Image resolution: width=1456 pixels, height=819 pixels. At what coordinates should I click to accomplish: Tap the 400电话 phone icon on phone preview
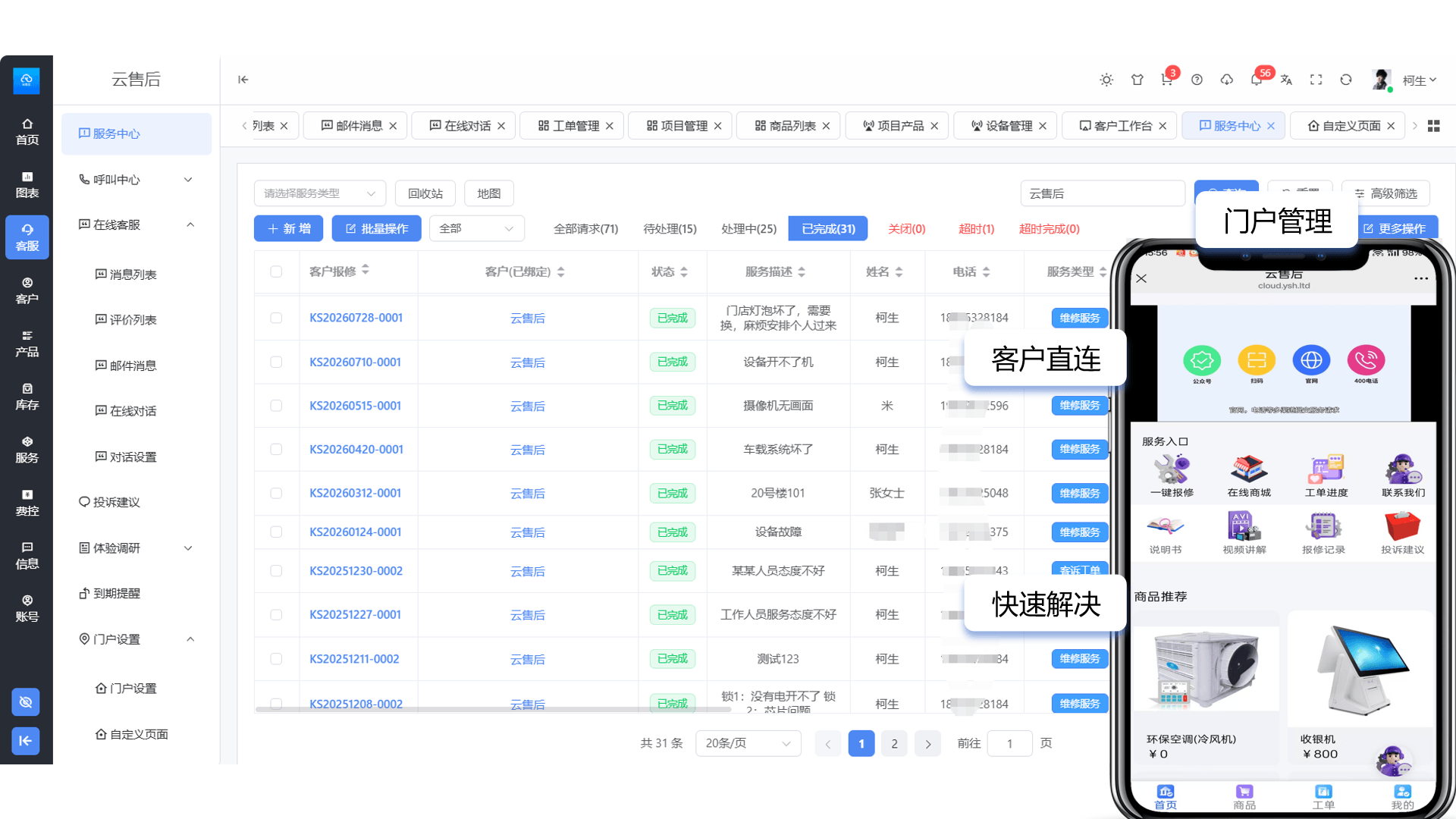coord(1366,360)
